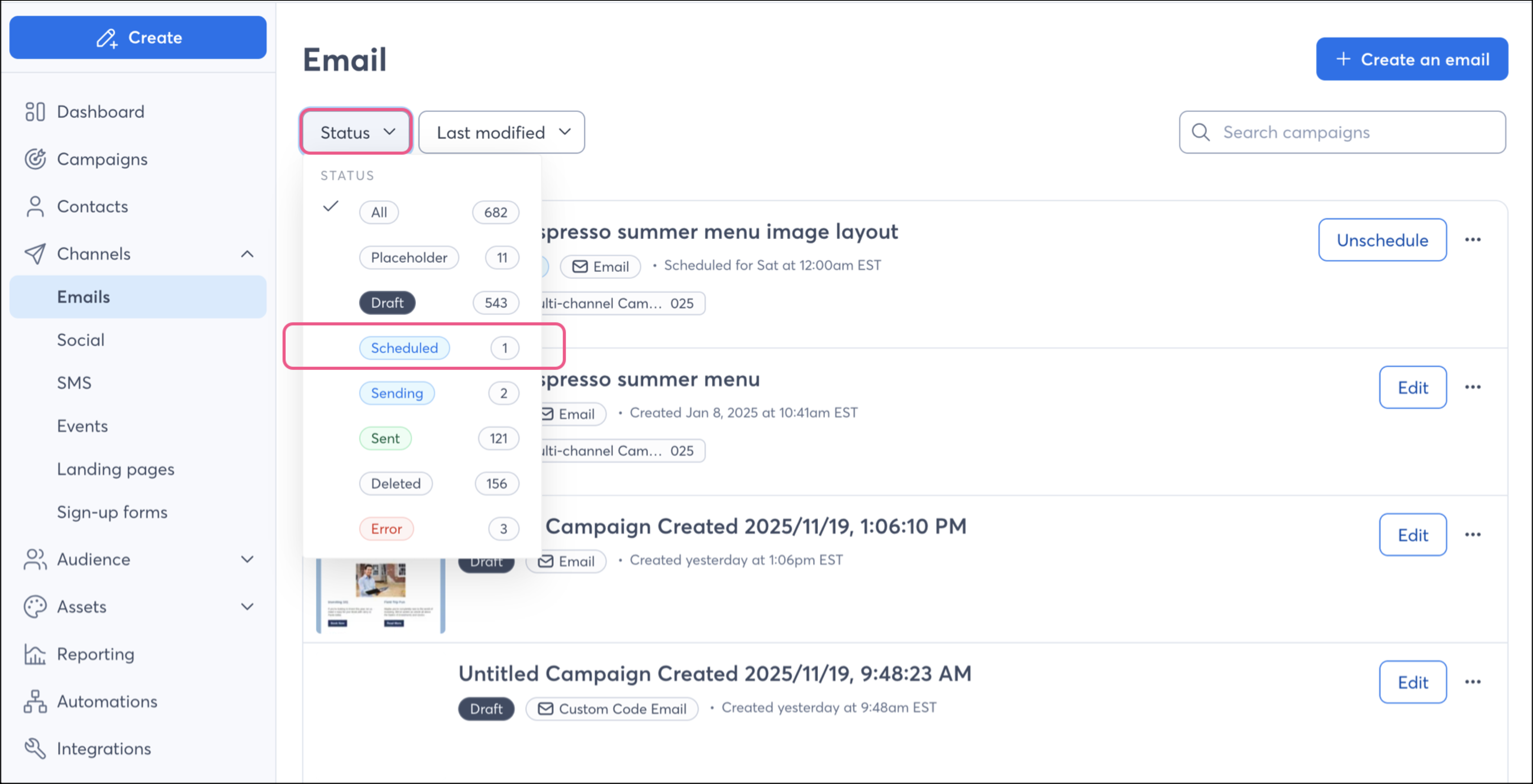This screenshot has width=1533, height=784.
Task: Check the Scheduled status filter
Action: (x=405, y=348)
